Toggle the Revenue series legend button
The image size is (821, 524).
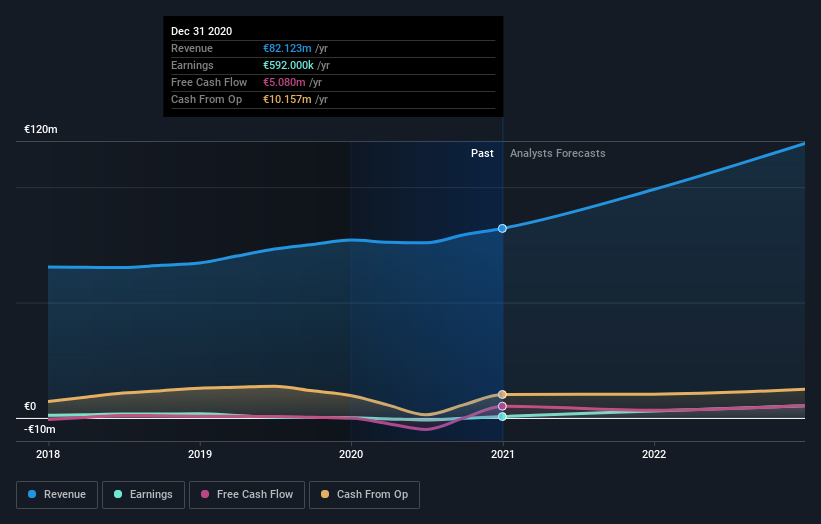57,495
